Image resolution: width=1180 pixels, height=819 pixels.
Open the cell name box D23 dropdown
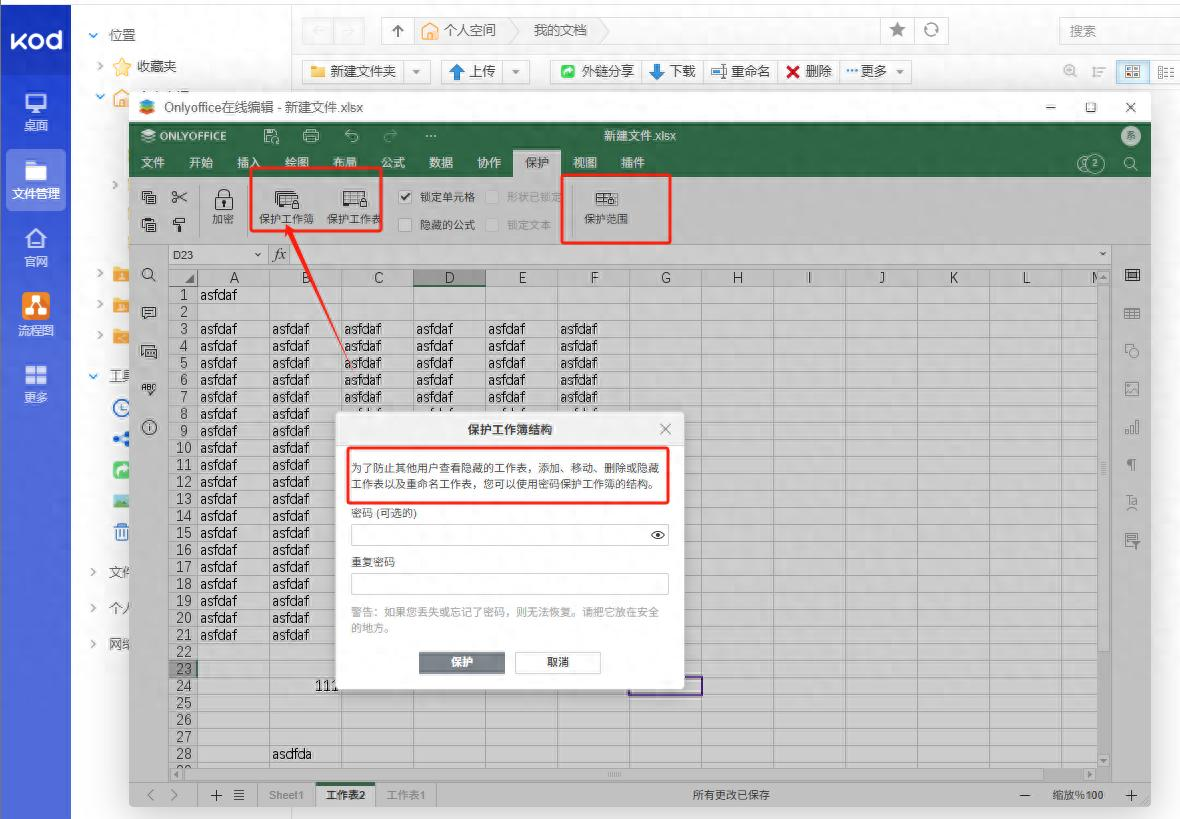(x=257, y=254)
